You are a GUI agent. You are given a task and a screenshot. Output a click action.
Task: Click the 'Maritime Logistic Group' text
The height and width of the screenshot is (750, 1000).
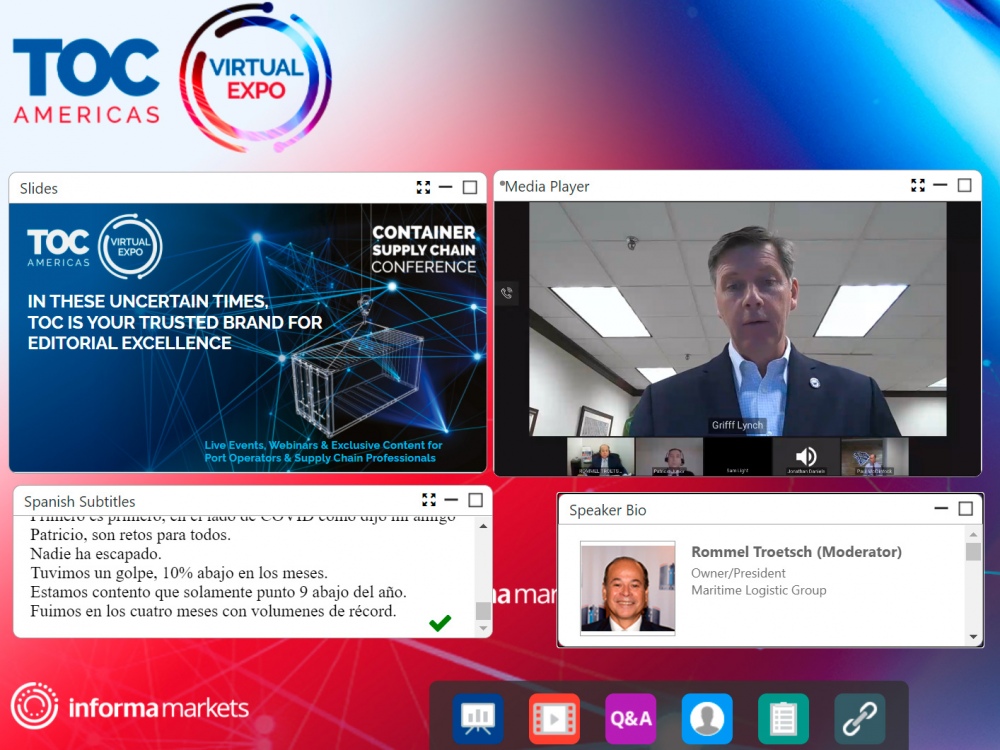click(x=759, y=590)
